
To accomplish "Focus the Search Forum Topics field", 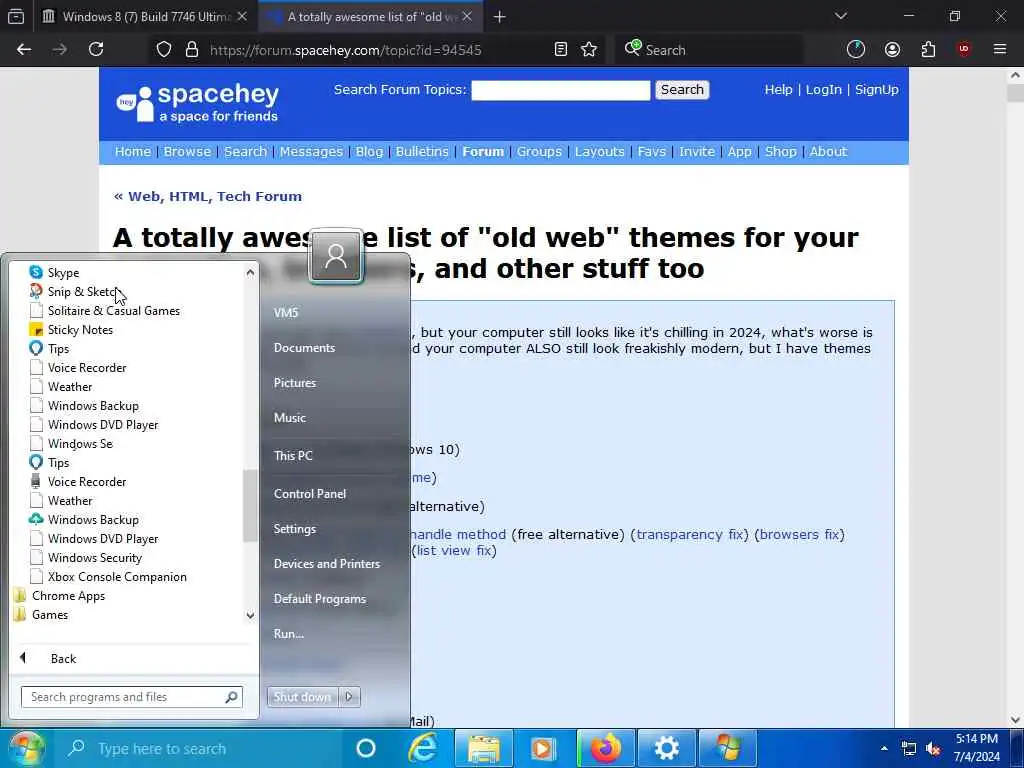I will [x=560, y=90].
